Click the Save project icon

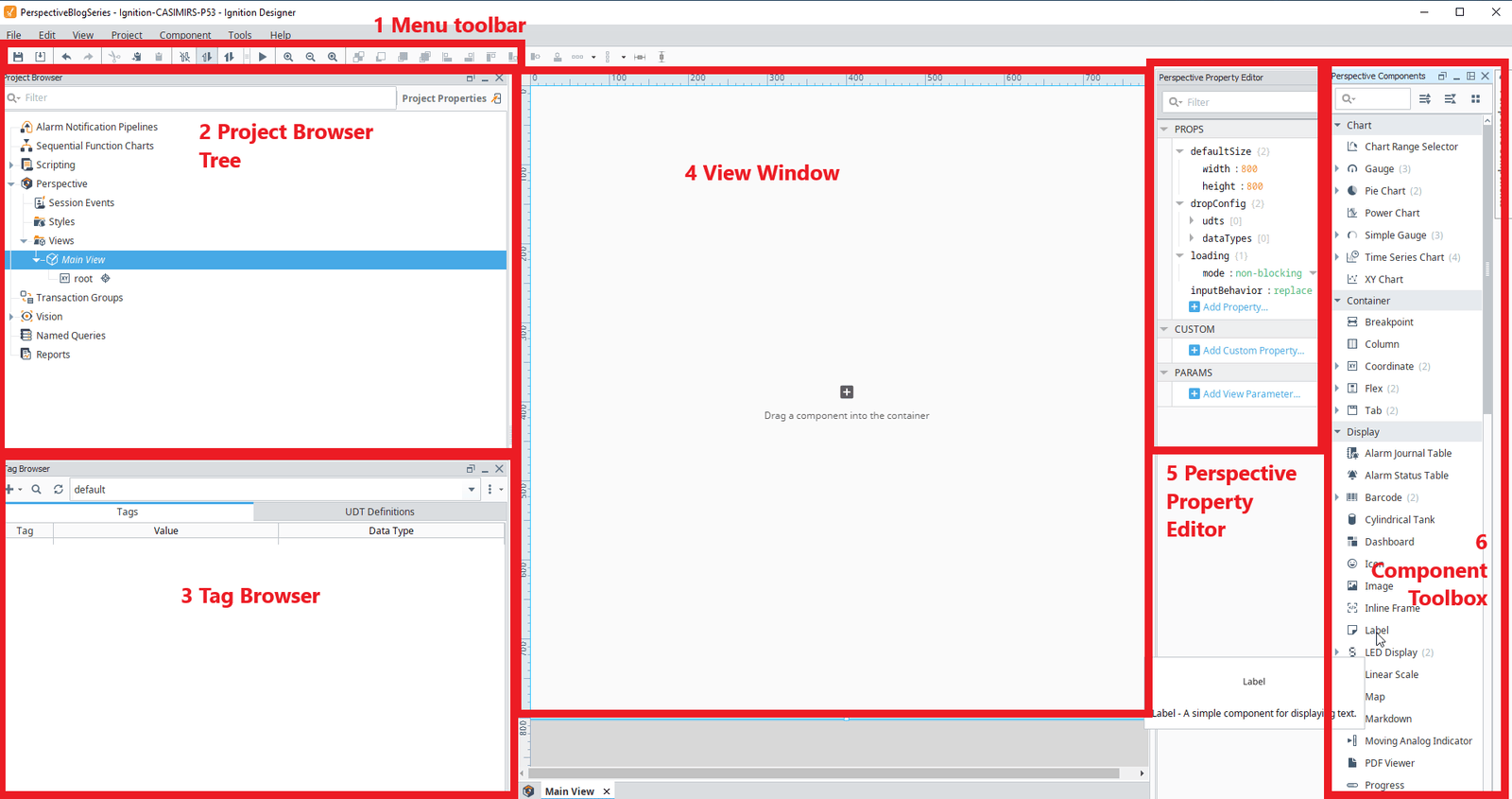coord(18,57)
